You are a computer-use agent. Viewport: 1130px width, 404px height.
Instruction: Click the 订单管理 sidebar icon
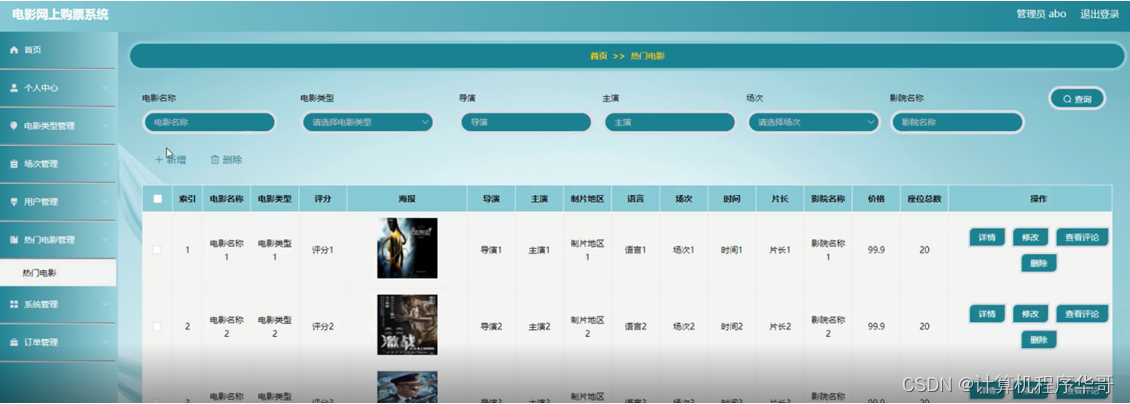pos(14,343)
